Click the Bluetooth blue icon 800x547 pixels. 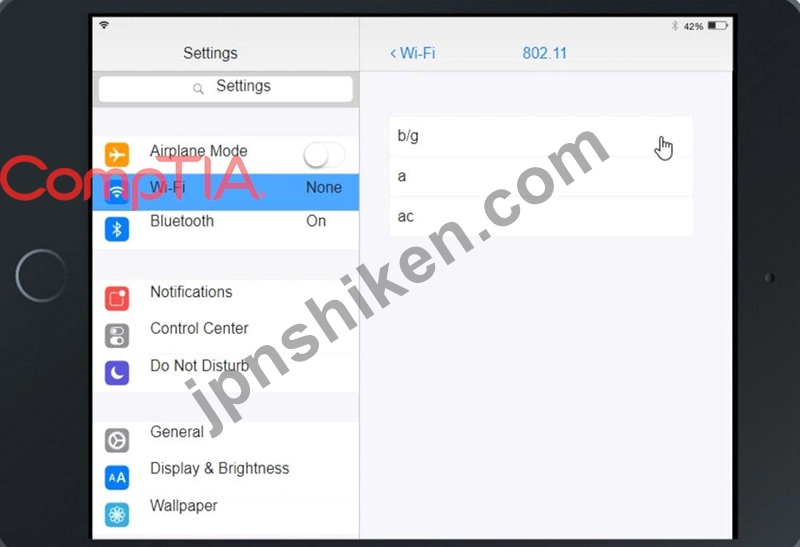pos(117,229)
